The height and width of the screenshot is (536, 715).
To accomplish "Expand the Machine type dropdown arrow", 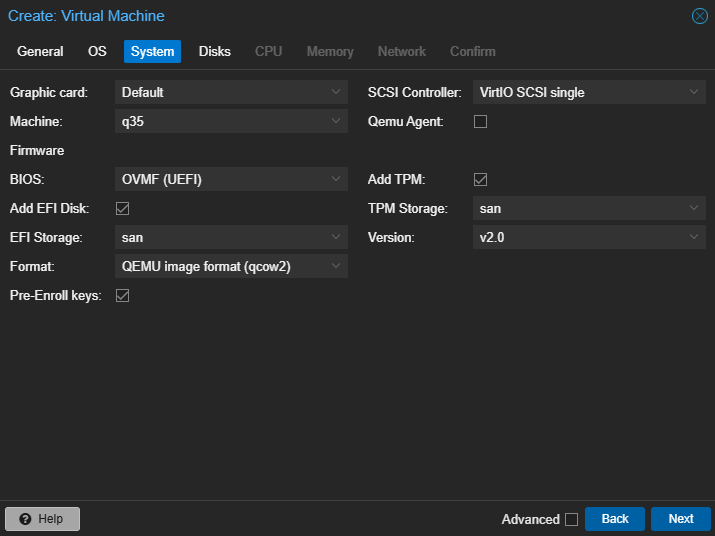I will tap(336, 121).
